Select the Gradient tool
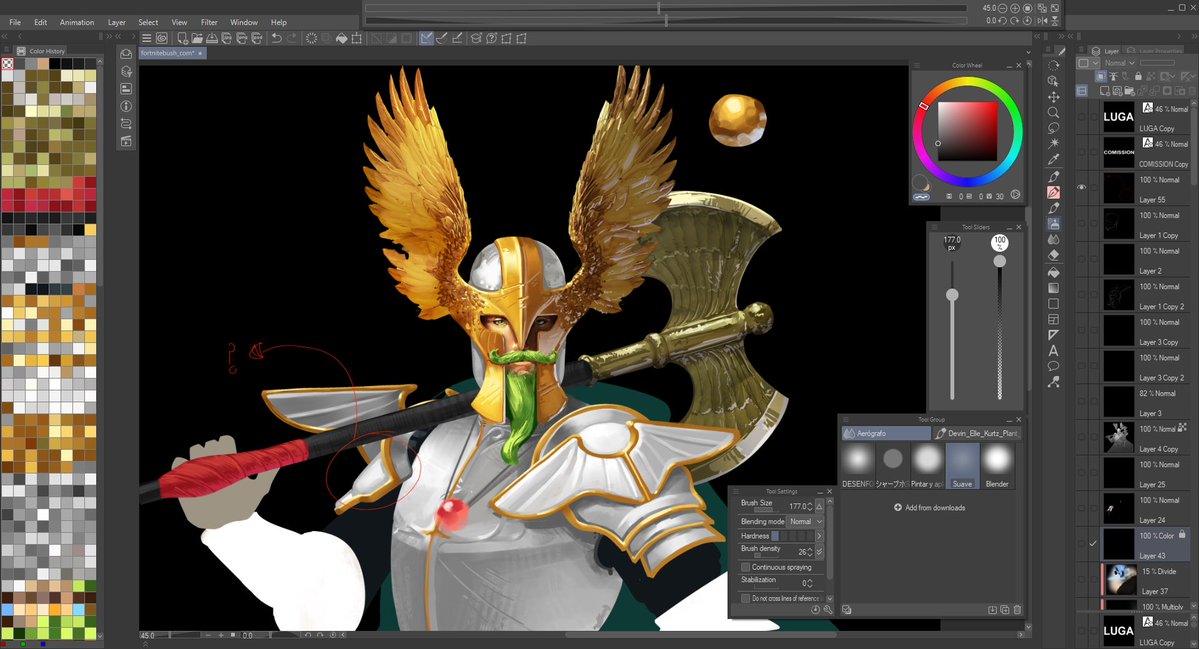This screenshot has height=649, width=1199. [x=1053, y=287]
